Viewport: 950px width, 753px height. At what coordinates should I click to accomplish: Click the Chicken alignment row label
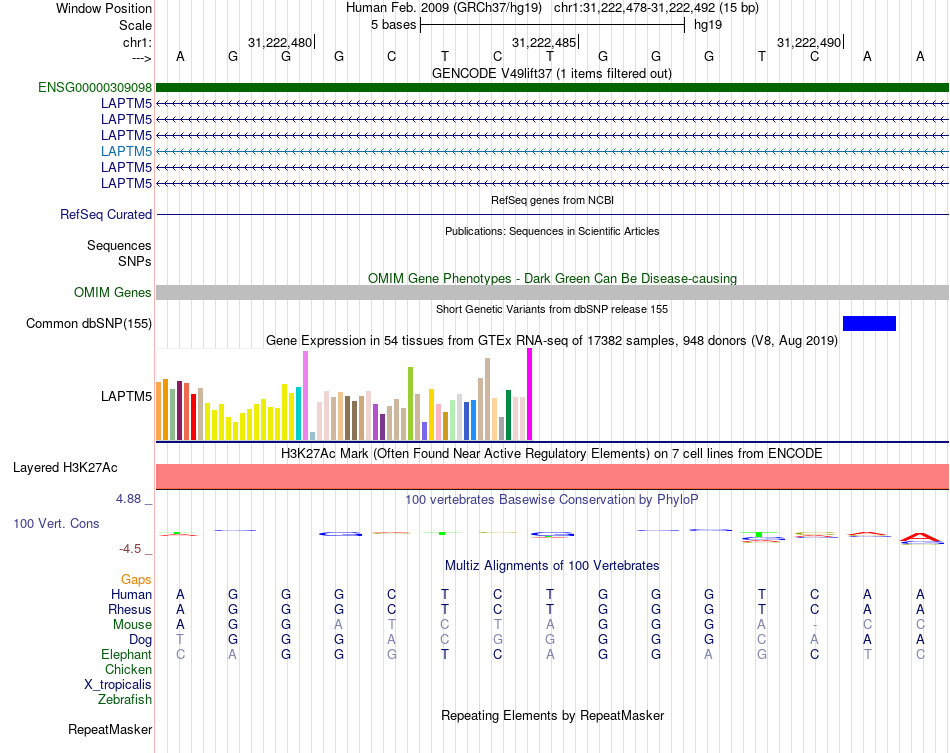pos(128,669)
